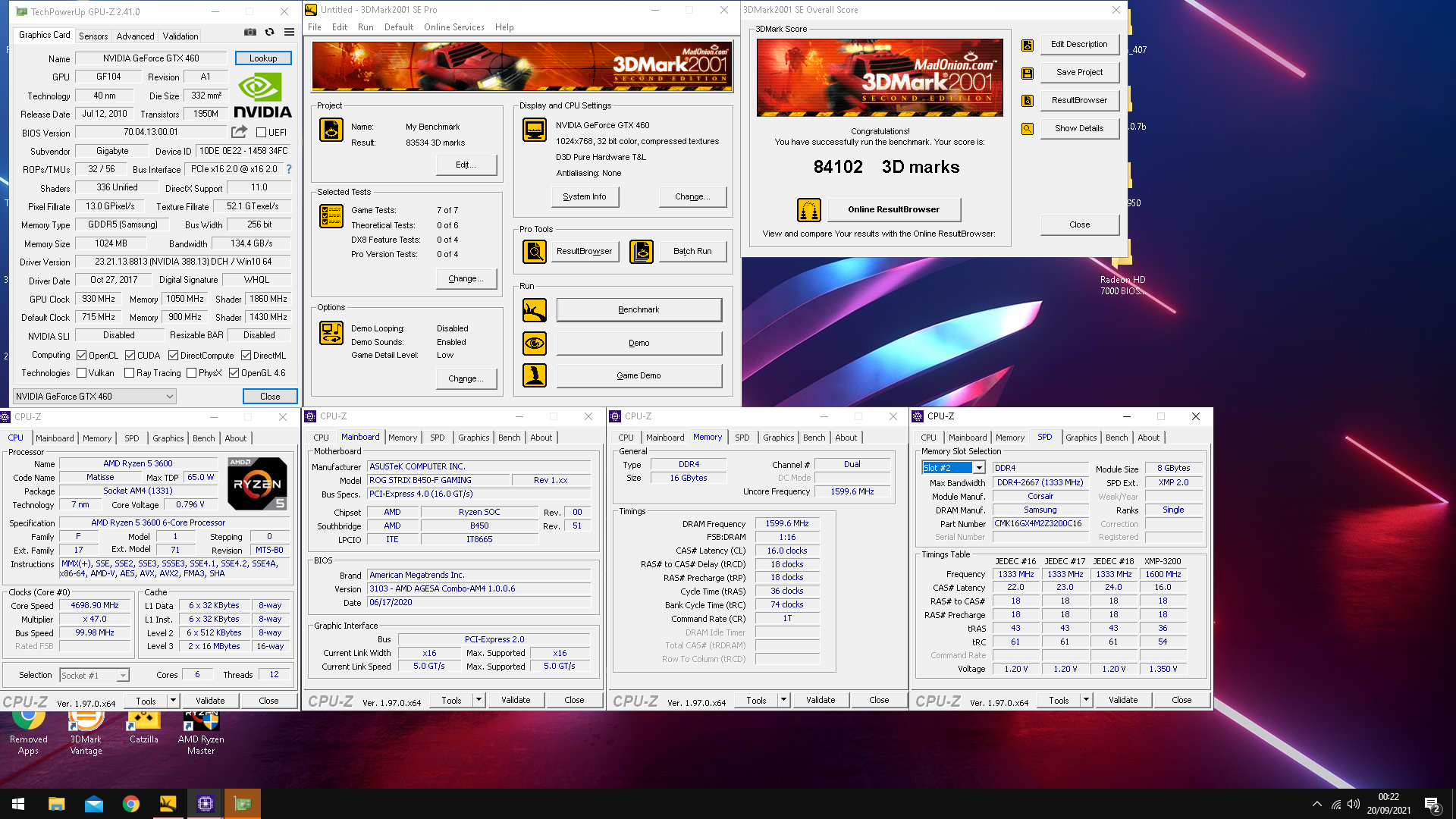Viewport: 1456px width, 819px height.
Task: Open the Run menu in 3DMark2001
Action: pos(366,27)
